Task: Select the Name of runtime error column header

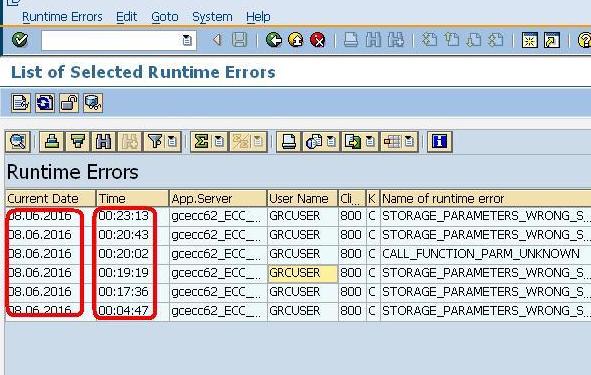Action: 486,199
